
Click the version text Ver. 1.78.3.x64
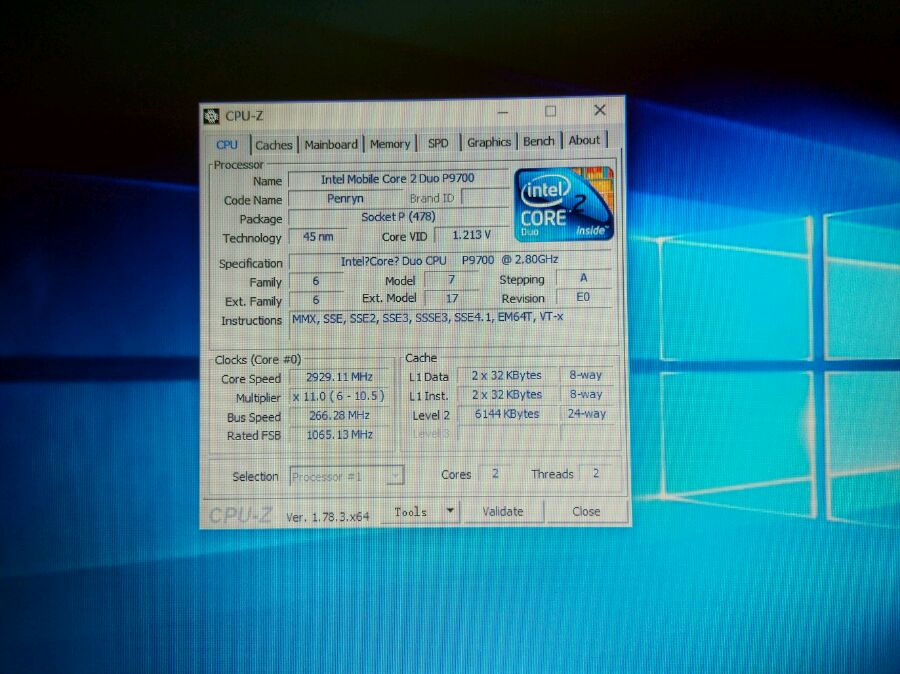pos(327,517)
